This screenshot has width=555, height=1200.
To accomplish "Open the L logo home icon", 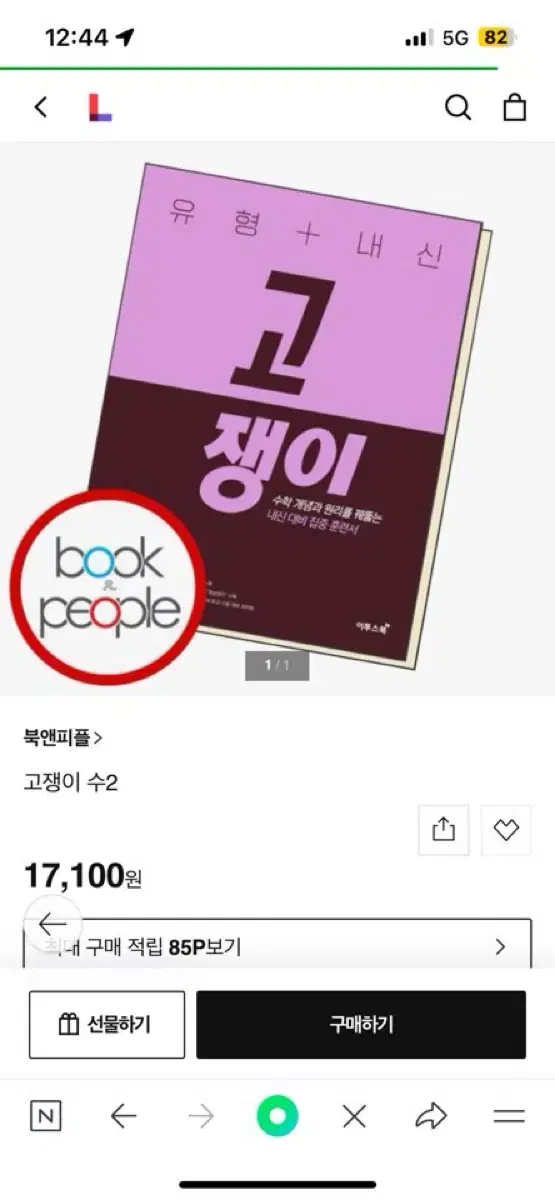I will [x=100, y=107].
